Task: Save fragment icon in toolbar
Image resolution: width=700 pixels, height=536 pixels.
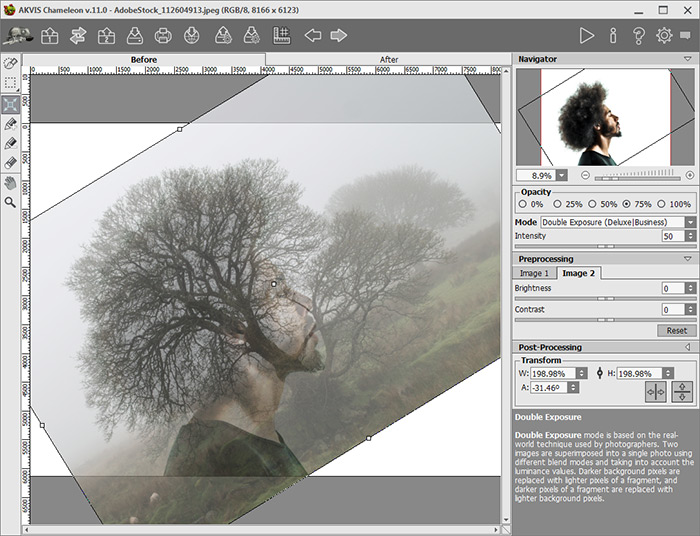Action: [x=252, y=36]
